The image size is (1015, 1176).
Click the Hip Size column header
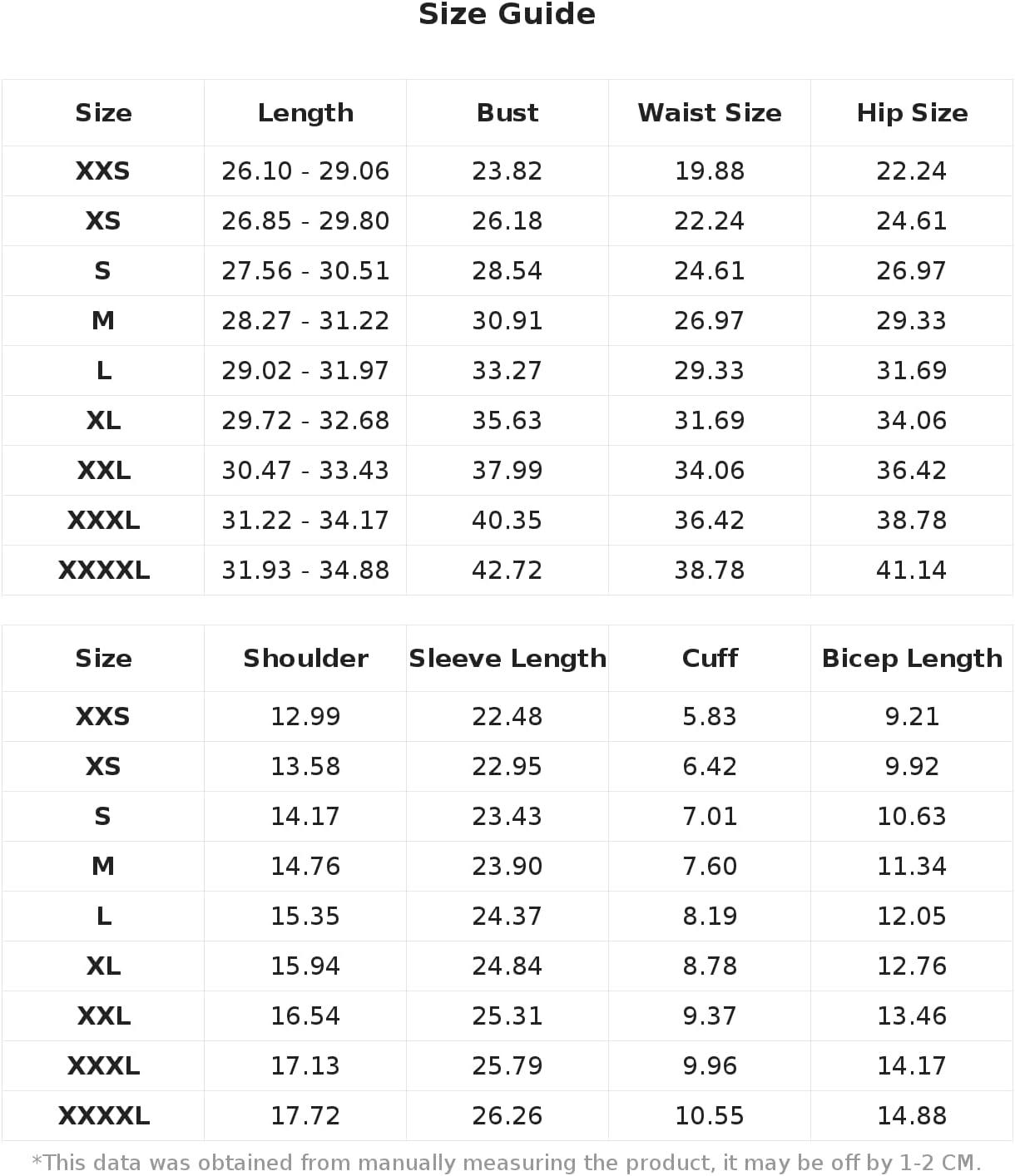(x=912, y=113)
